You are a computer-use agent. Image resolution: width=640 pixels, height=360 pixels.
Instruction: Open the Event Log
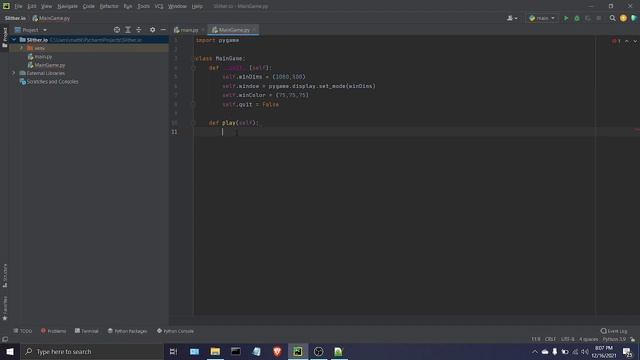[x=614, y=331]
